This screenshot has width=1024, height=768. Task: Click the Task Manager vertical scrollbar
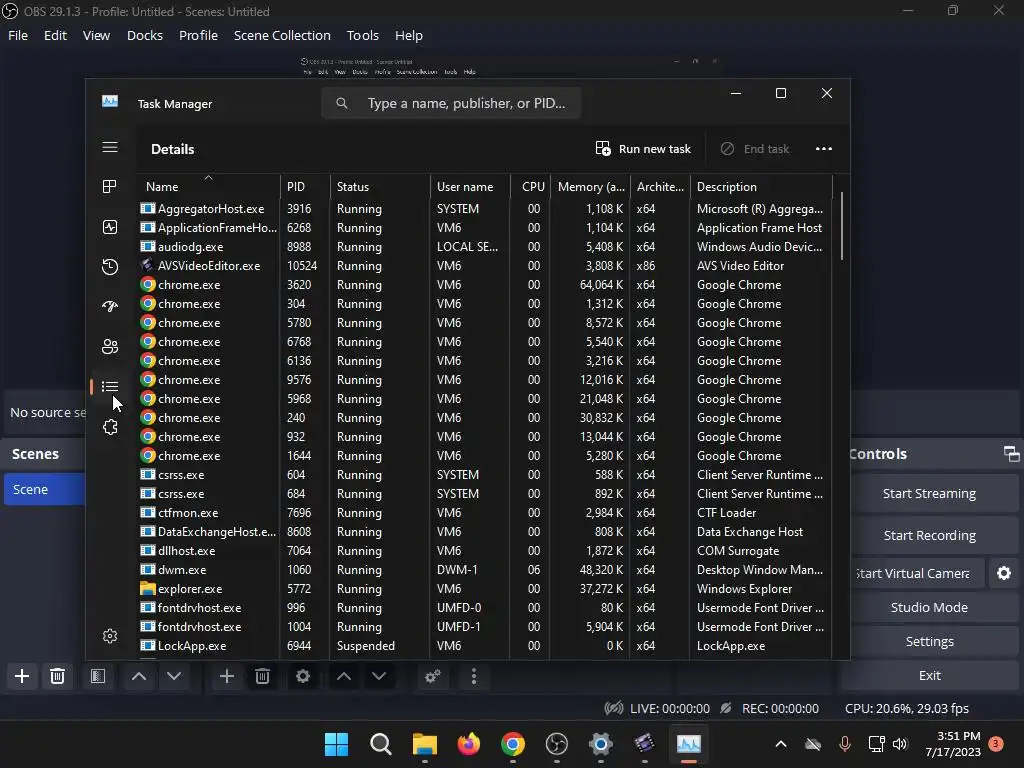click(842, 226)
